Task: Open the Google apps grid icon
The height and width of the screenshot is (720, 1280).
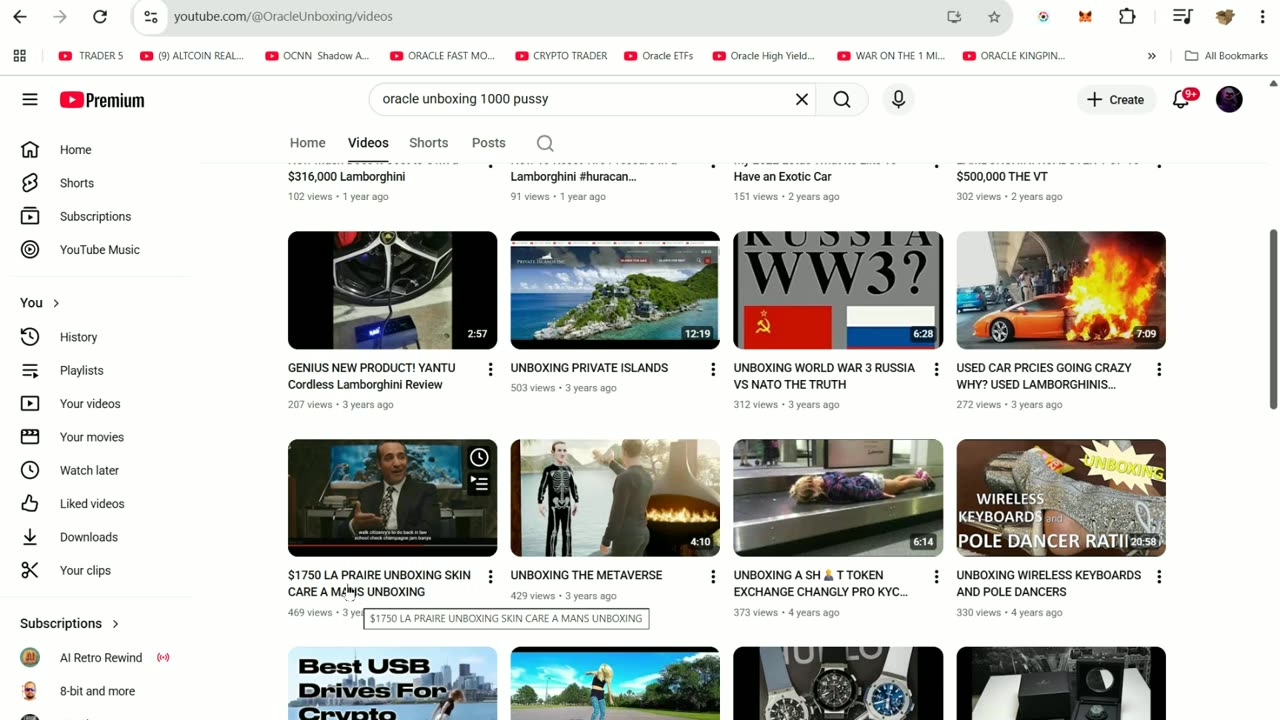Action: point(19,56)
